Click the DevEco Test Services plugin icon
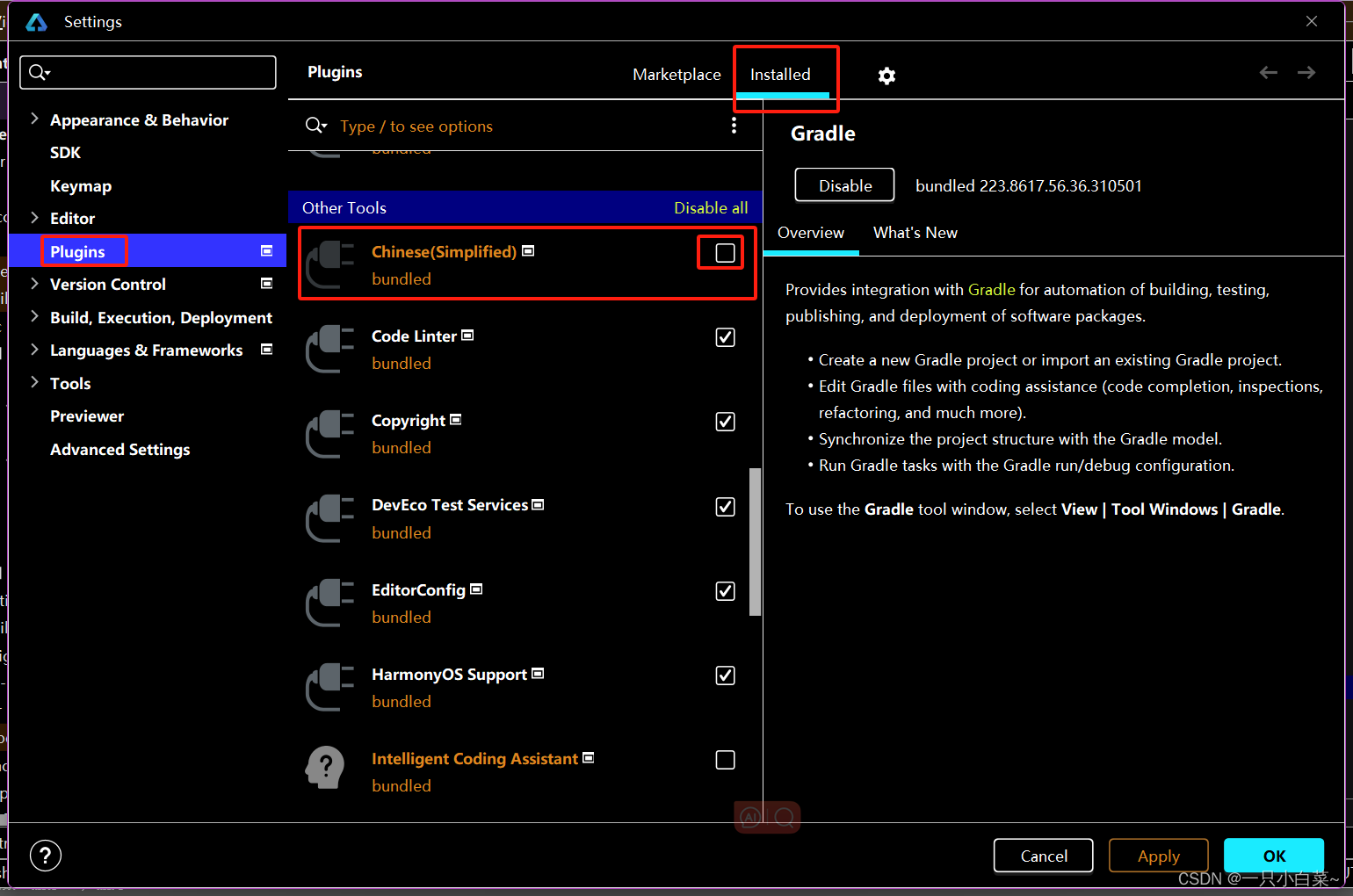This screenshot has width=1353, height=896. pos(329,518)
